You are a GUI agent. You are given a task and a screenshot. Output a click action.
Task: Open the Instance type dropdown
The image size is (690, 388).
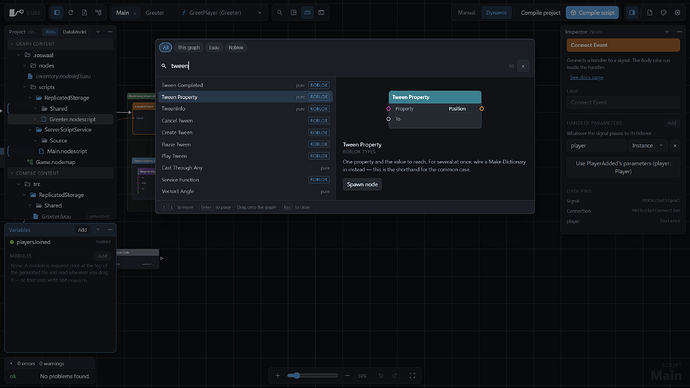tap(647, 146)
